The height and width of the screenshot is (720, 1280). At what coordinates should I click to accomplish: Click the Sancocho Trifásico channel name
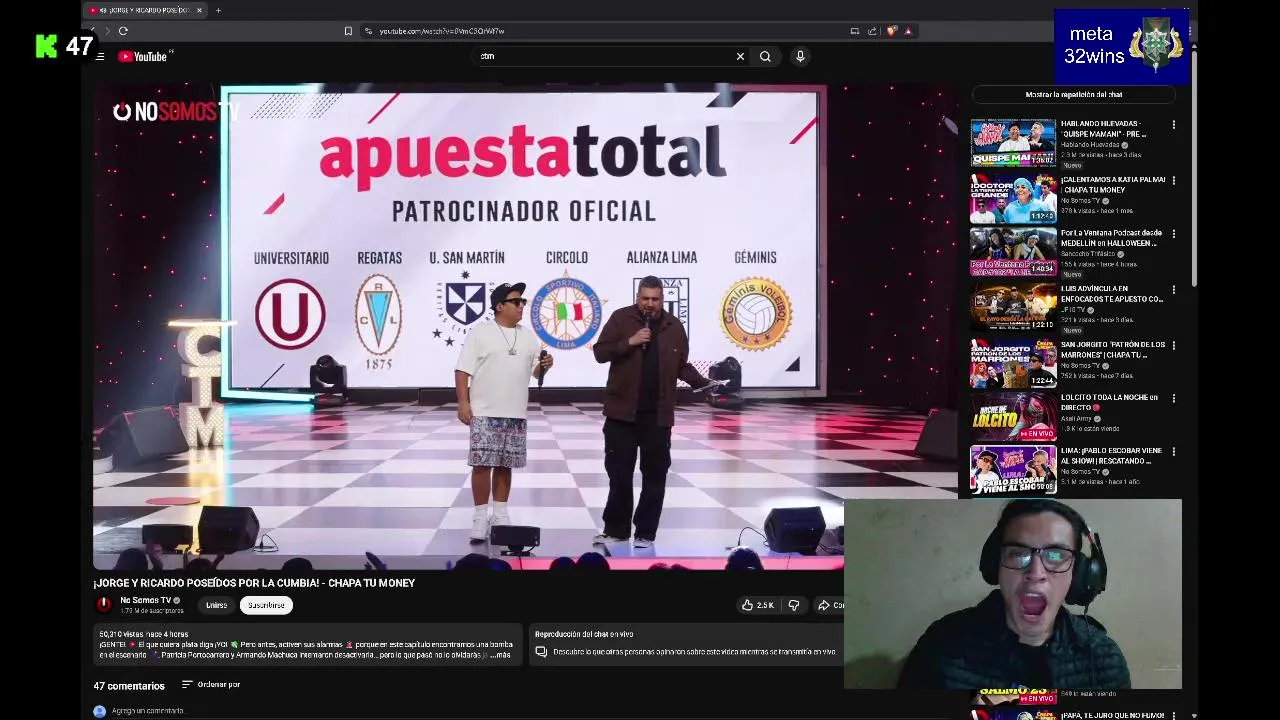1089,254
